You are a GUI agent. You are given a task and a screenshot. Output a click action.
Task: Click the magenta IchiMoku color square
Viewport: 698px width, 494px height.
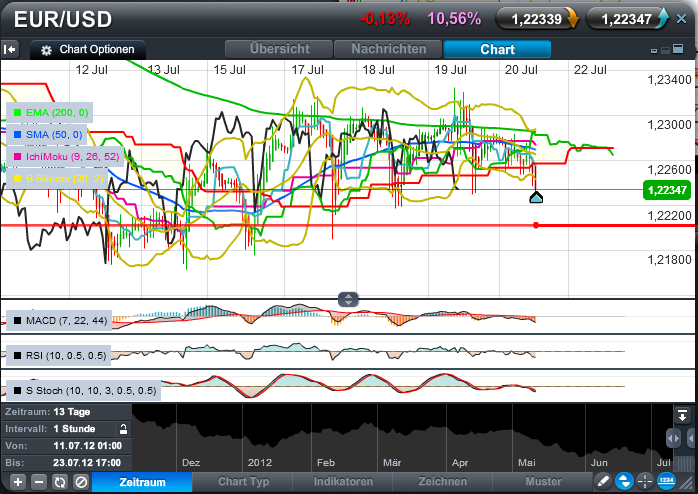pyautogui.click(x=17, y=157)
